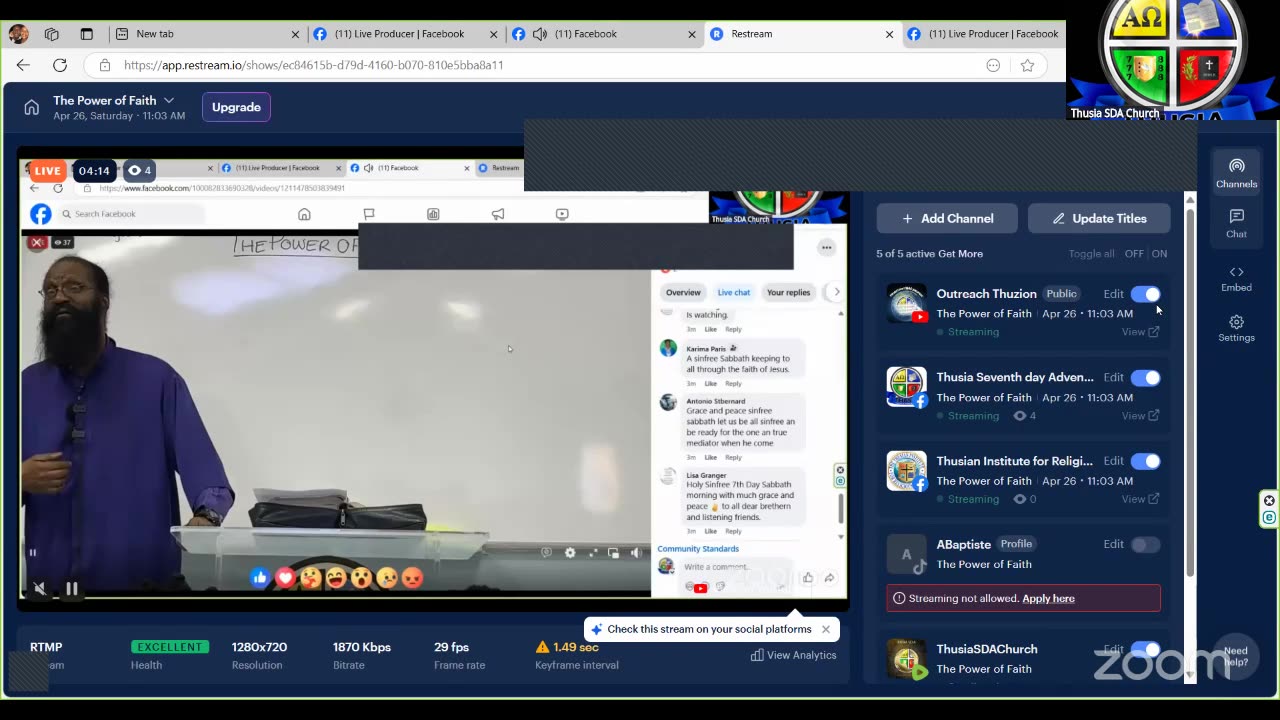
Task: Click the Get More link
Action: pyautogui.click(x=960, y=254)
